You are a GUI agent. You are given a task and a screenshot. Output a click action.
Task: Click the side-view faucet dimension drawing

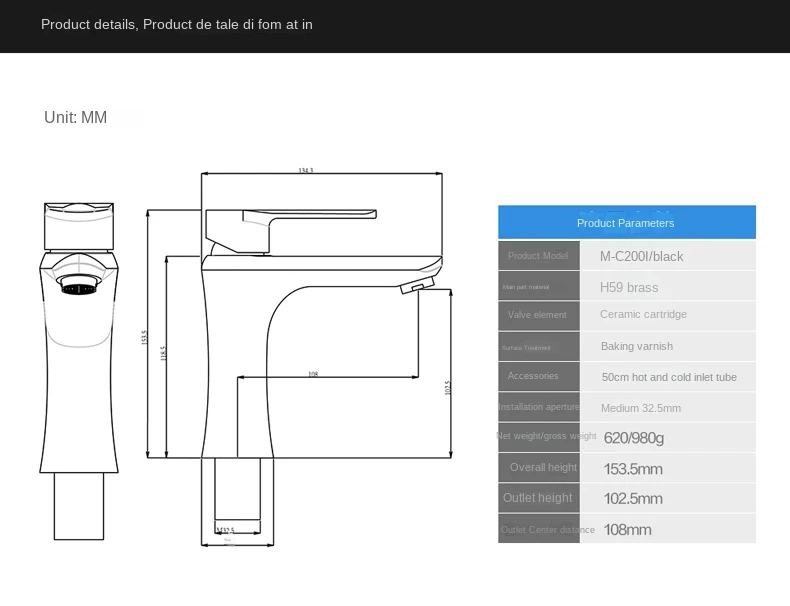300,350
